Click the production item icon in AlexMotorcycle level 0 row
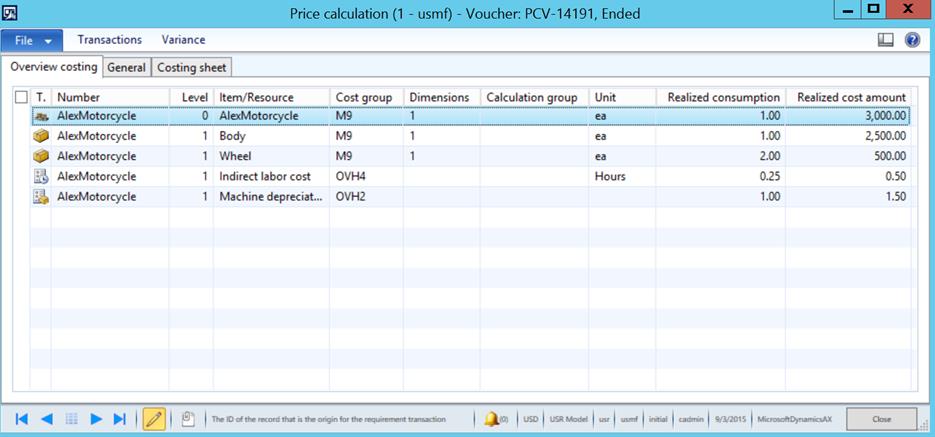 pos(41,116)
